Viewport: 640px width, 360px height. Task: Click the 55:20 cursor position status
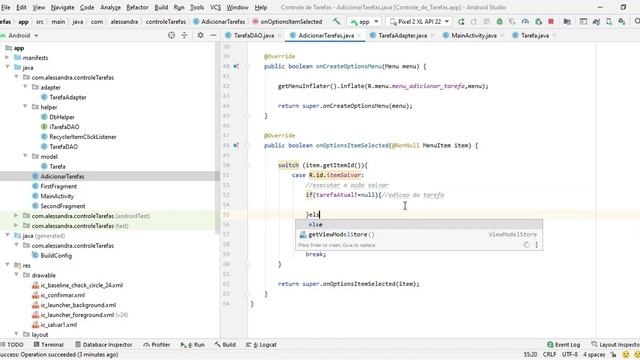click(x=530, y=354)
